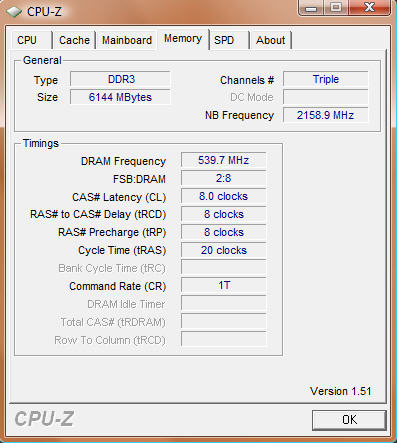Image resolution: width=397 pixels, height=443 pixels.
Task: Click the CAS# Latency (CL) label
Action: click(x=119, y=197)
